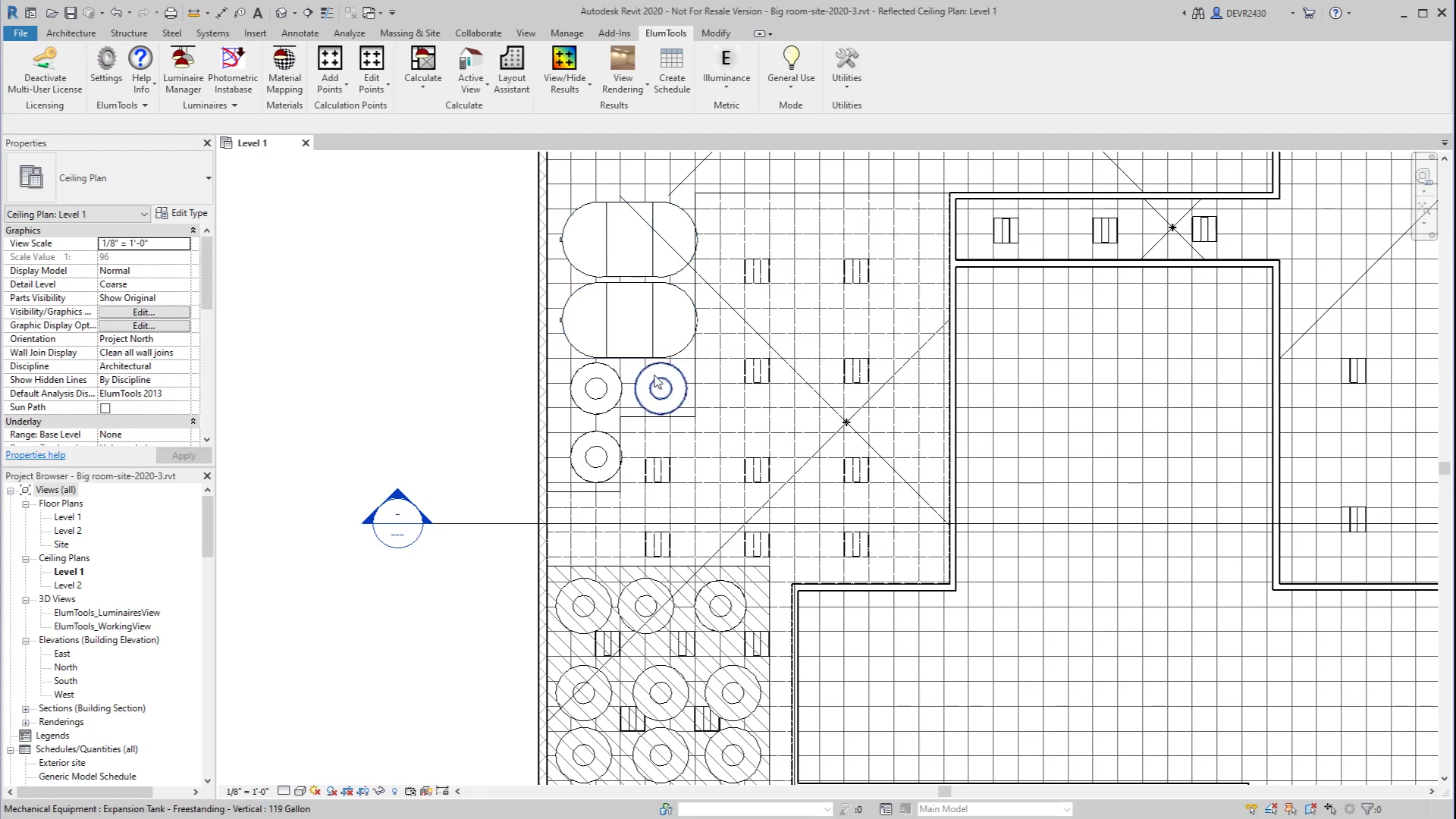Expand the Renderings tree node
Screen dimensions: 1456x819
(x=25, y=723)
